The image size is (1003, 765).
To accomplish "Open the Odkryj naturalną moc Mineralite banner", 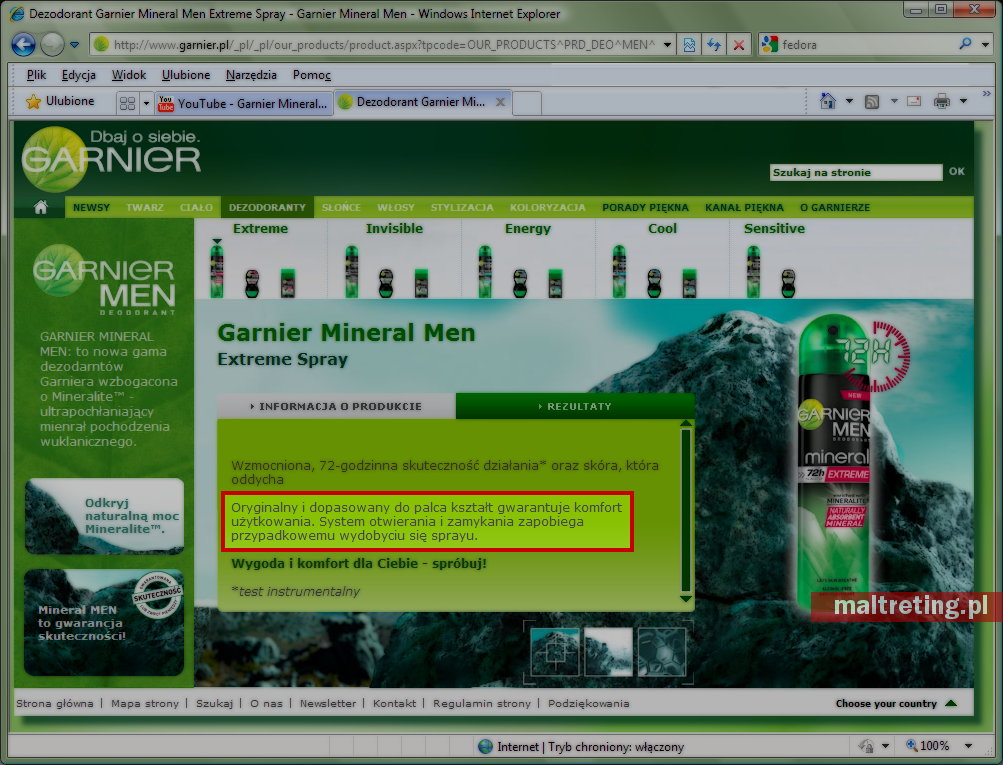I will 104,516.
